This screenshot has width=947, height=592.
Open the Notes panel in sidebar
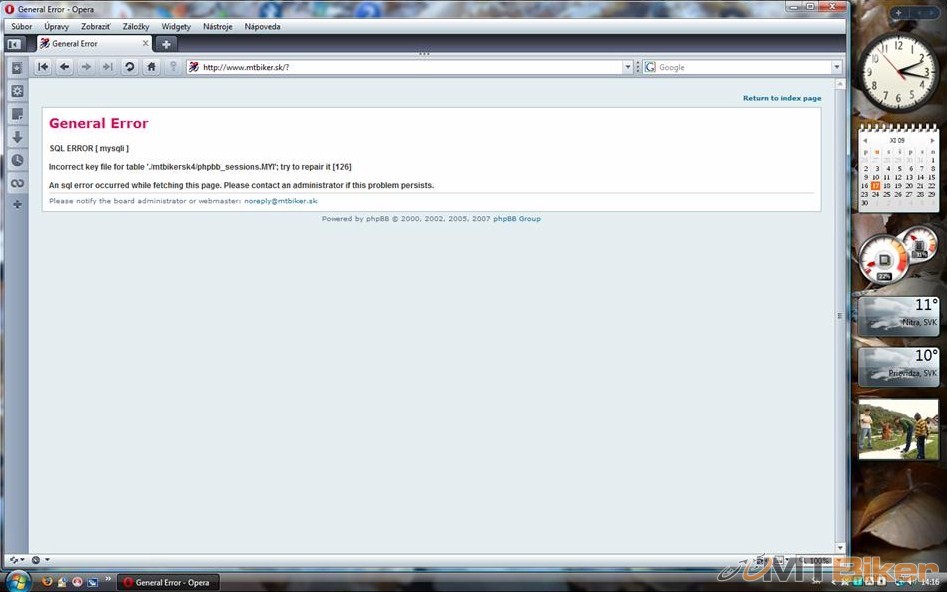17,114
